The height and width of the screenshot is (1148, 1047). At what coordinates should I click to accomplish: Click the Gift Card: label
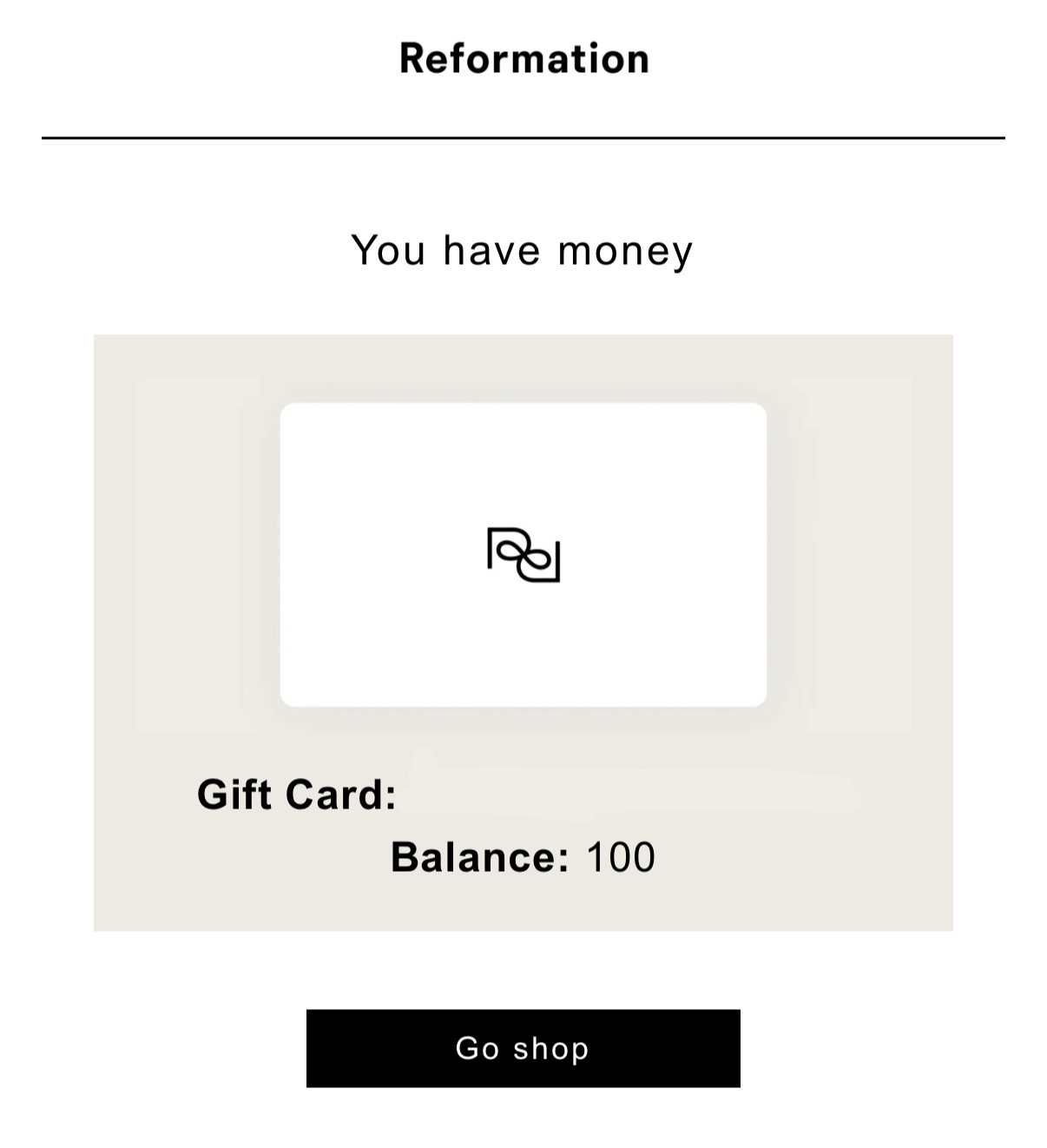tap(297, 795)
